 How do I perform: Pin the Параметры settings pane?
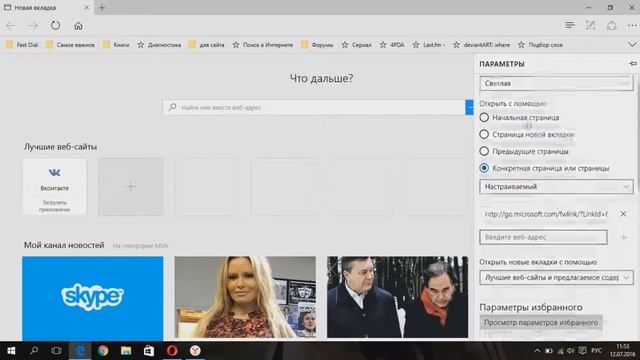point(633,64)
